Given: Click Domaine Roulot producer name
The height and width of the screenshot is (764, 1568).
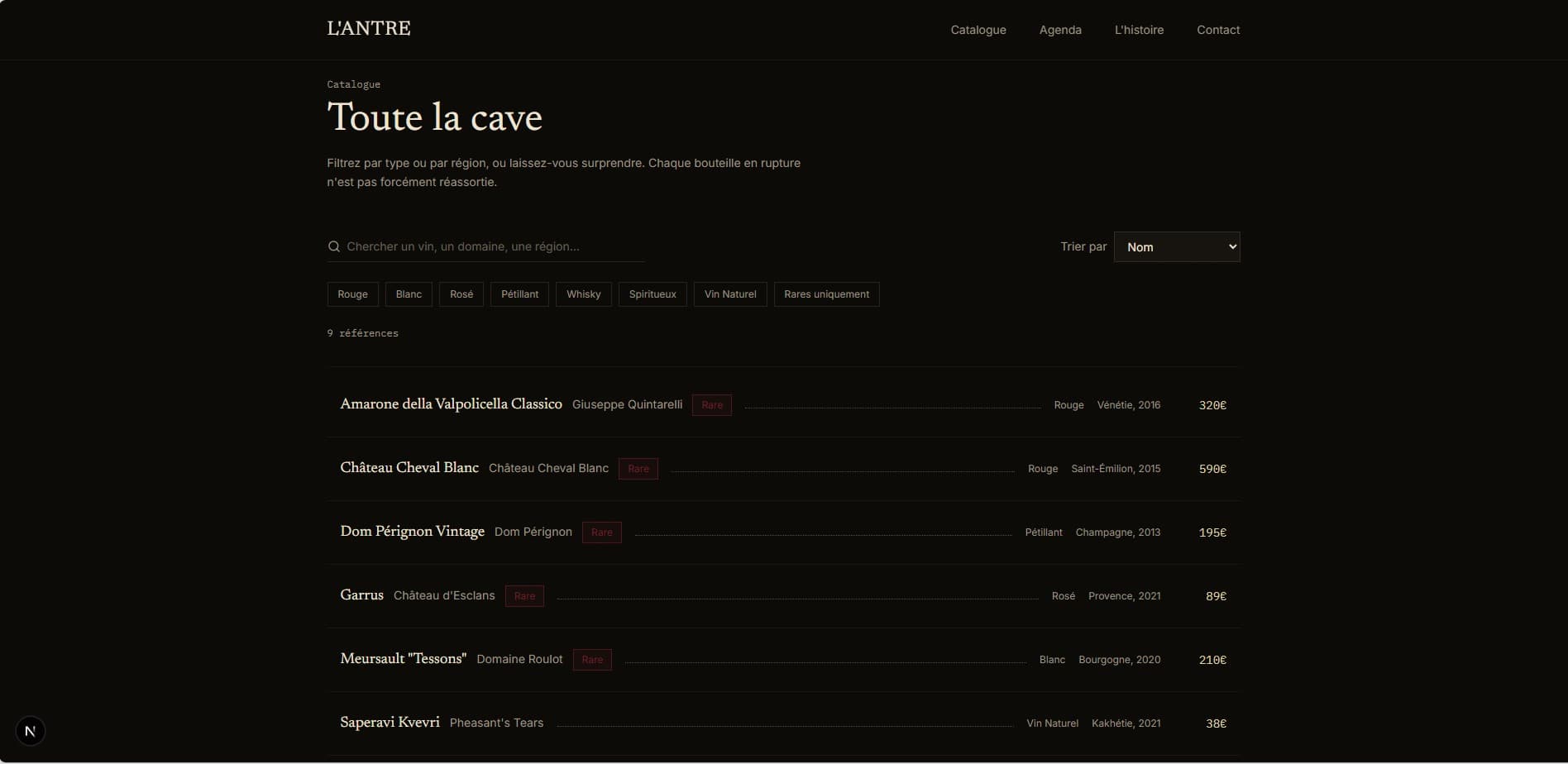Looking at the screenshot, I should [x=519, y=659].
